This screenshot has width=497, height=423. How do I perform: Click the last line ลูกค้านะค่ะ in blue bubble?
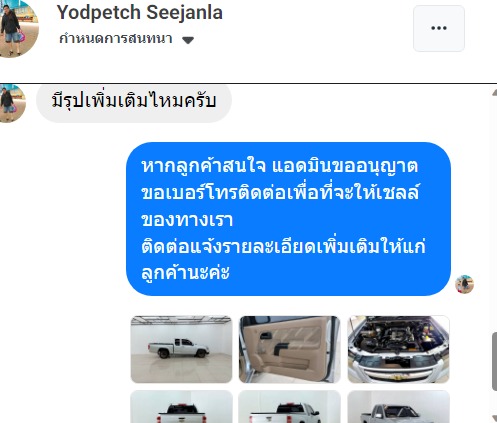point(186,273)
